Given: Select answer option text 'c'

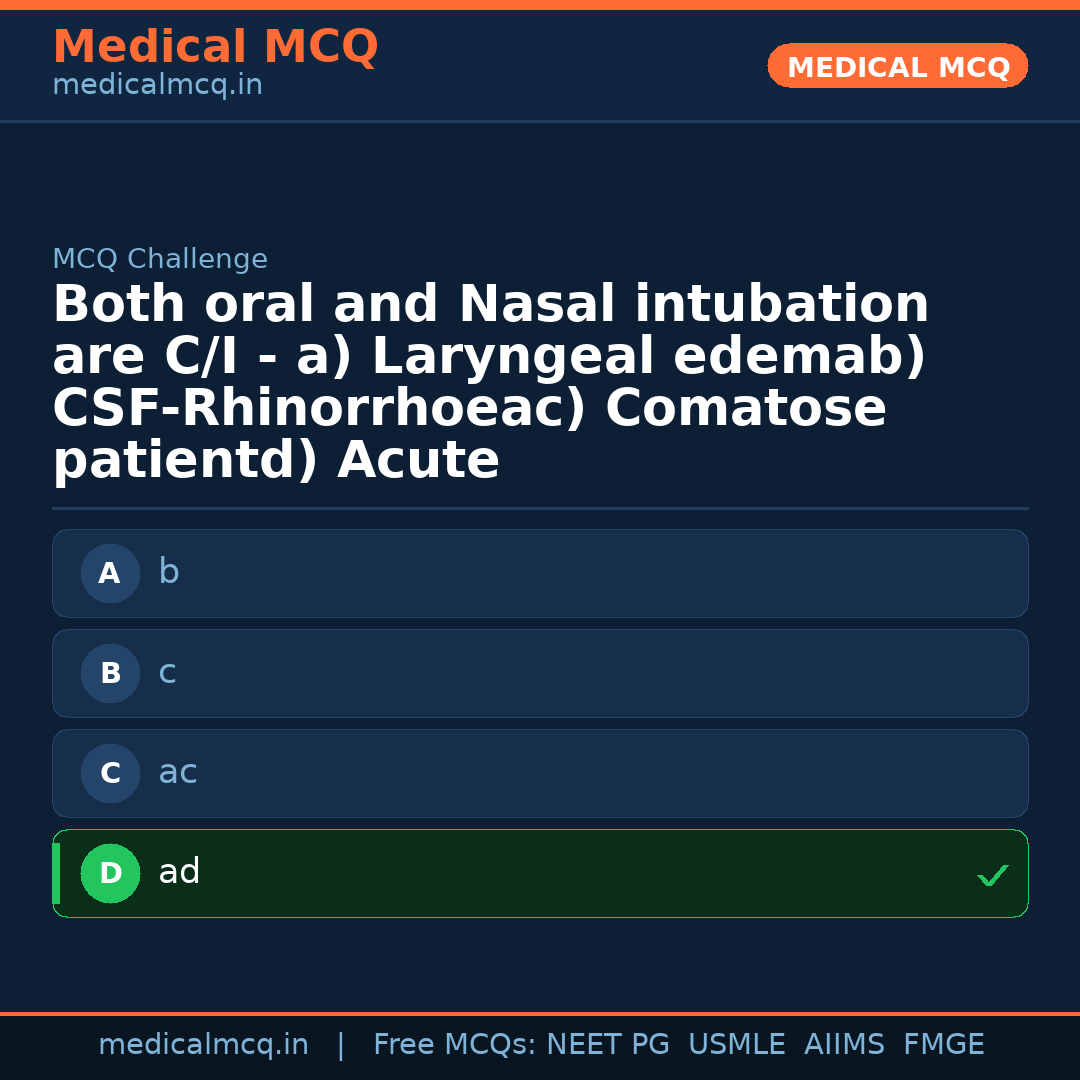Looking at the screenshot, I should pyautogui.click(x=167, y=672).
